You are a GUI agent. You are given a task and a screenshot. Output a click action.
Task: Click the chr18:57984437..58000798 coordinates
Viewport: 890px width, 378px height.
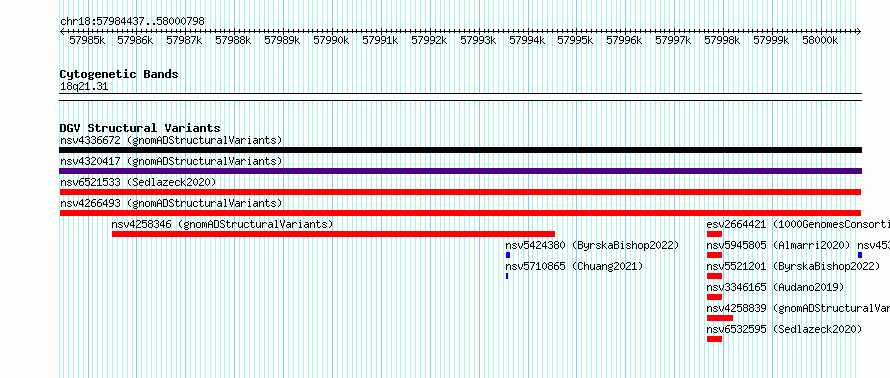(132, 21)
